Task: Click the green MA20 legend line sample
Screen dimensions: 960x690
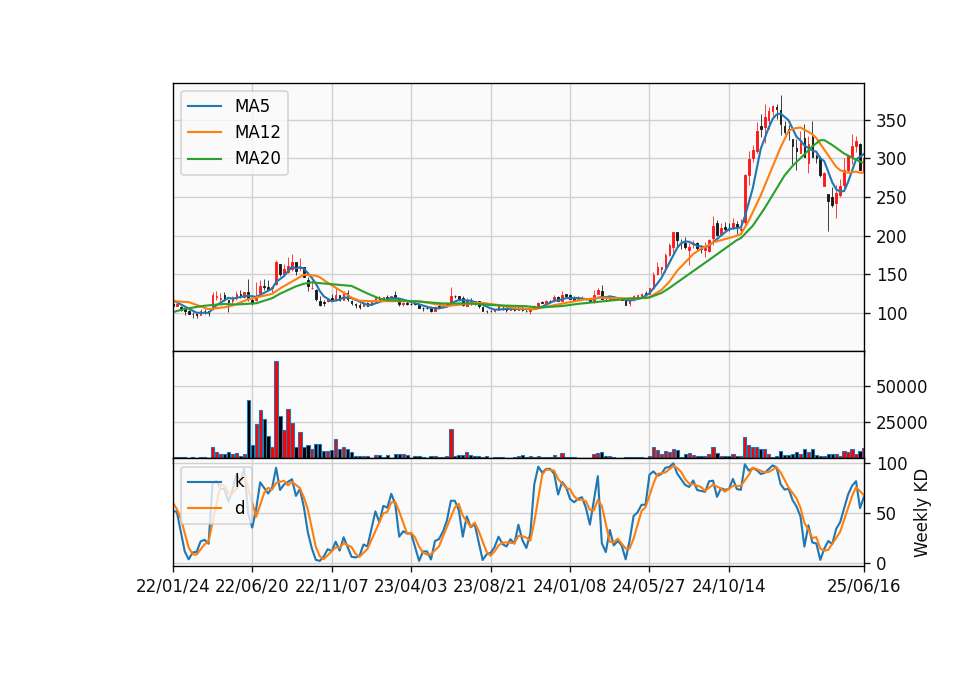Action: pyautogui.click(x=204, y=159)
